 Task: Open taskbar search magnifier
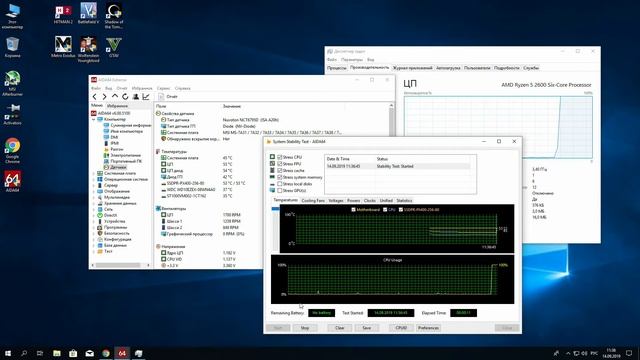click(x=24, y=353)
